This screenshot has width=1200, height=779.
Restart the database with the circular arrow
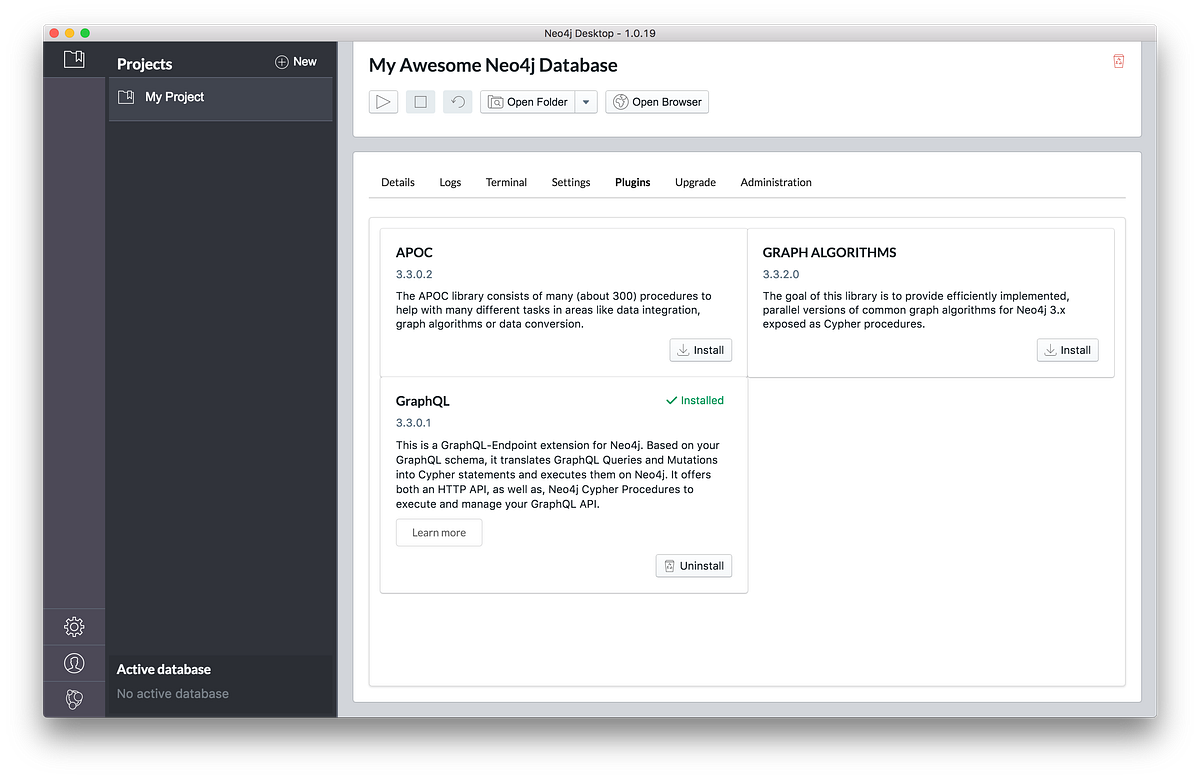click(x=457, y=101)
